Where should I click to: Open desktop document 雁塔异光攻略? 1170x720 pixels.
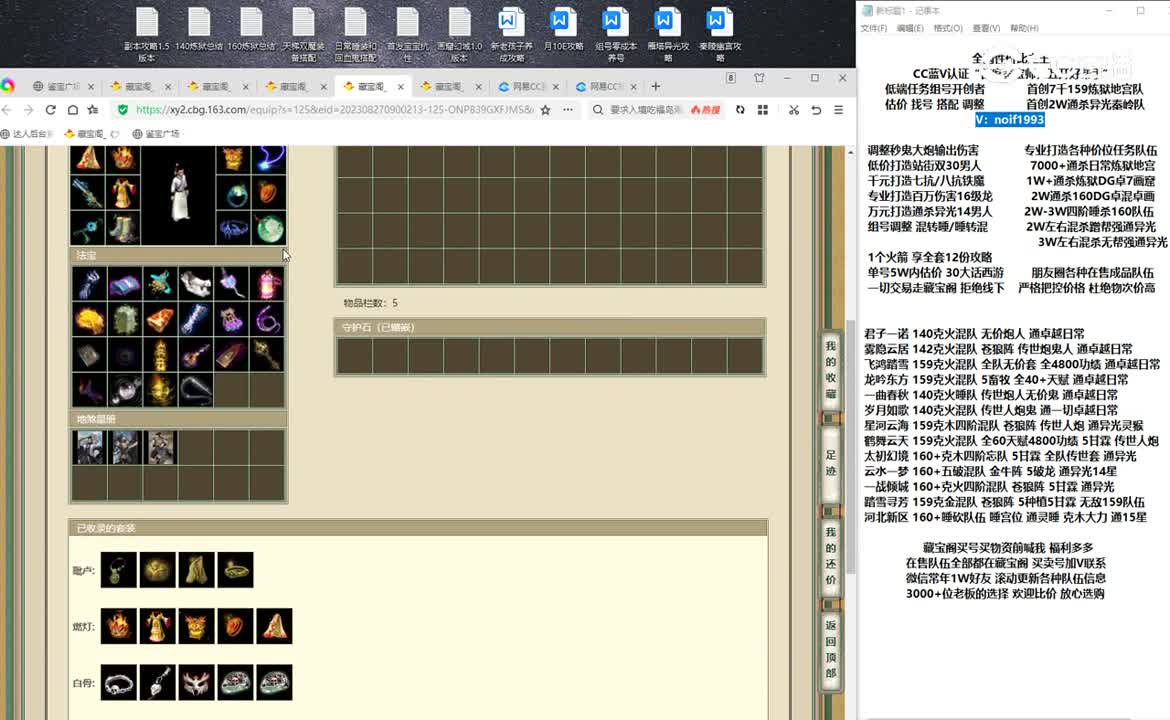[668, 34]
